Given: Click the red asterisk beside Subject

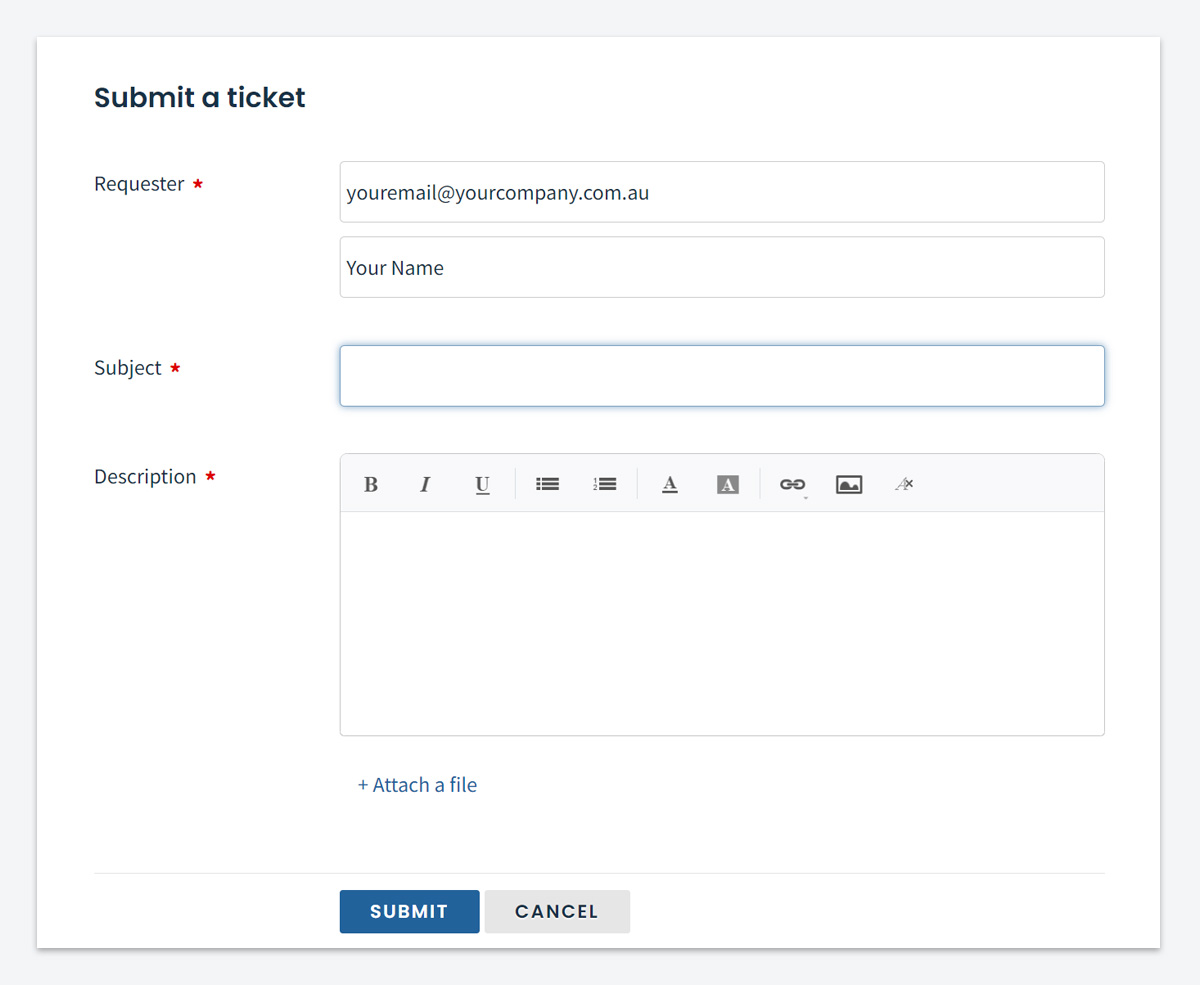Looking at the screenshot, I should pyautogui.click(x=175, y=368).
